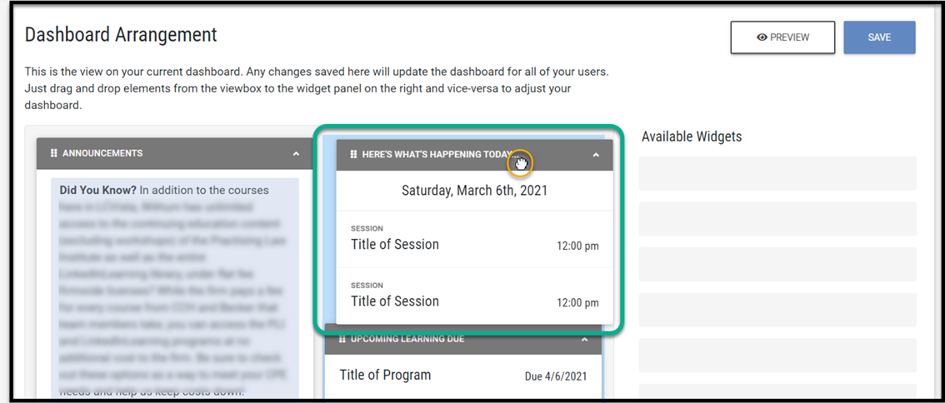Click the Upcoming Learning Due header title
Image resolution: width=945 pixels, height=403 pixels.
(407, 339)
